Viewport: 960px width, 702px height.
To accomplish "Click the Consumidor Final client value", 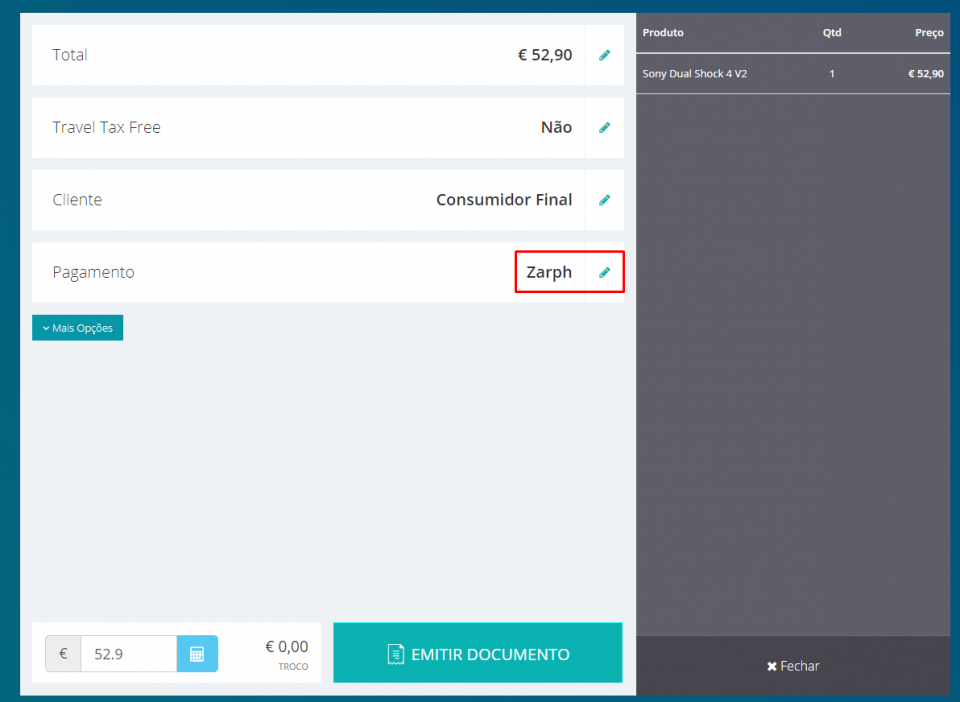I will pyautogui.click(x=504, y=200).
